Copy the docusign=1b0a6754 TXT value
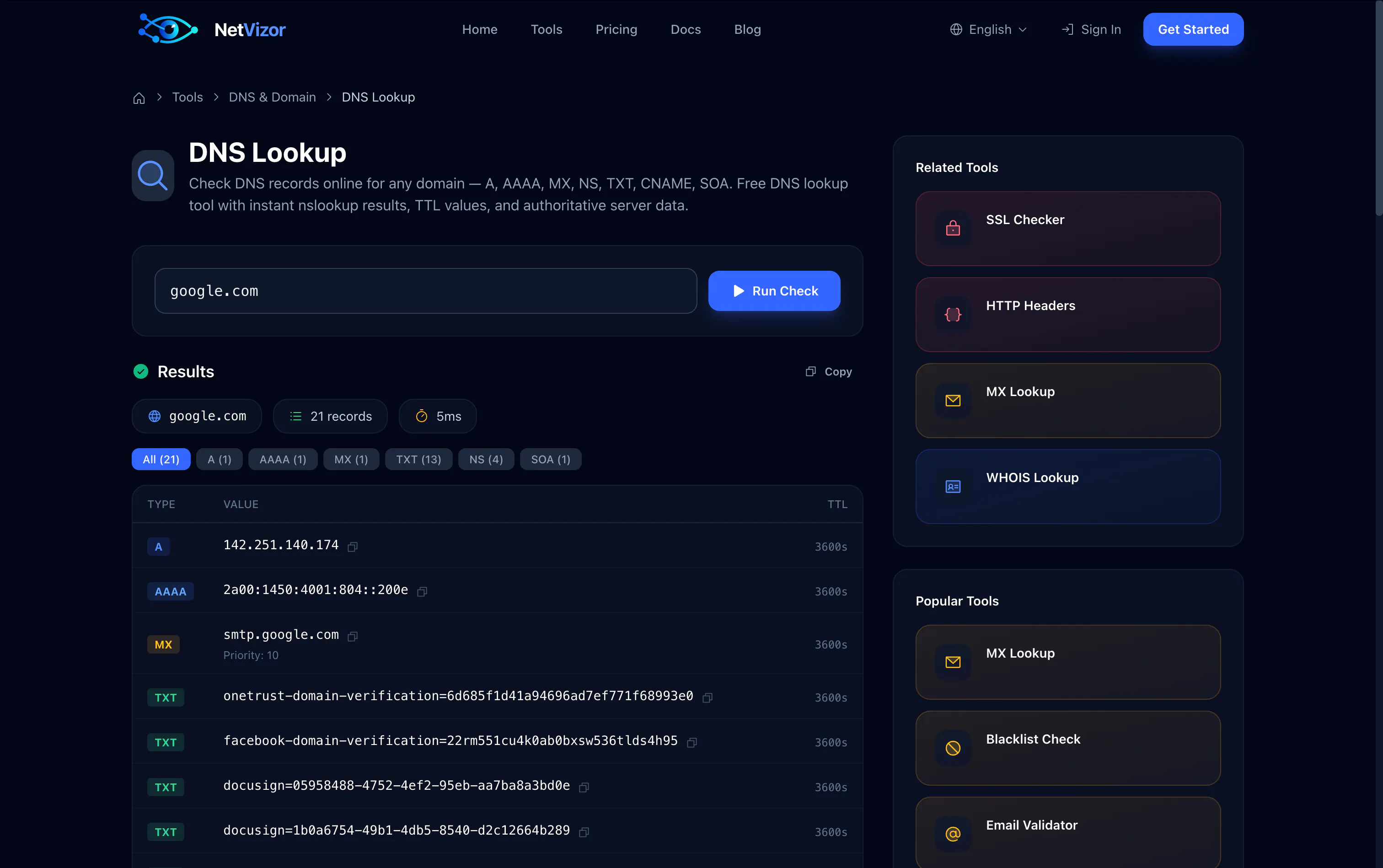This screenshot has height=868, width=1383. (584, 832)
